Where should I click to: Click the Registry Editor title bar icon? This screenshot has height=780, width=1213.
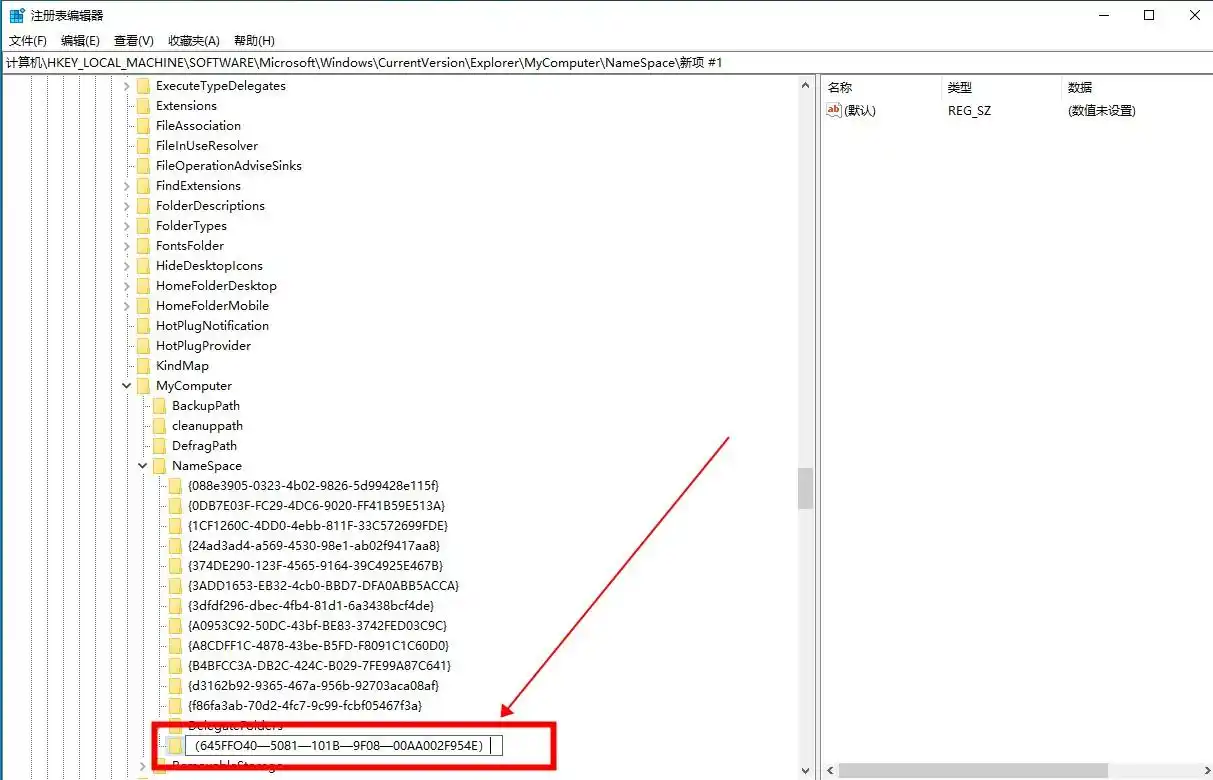click(x=16, y=14)
